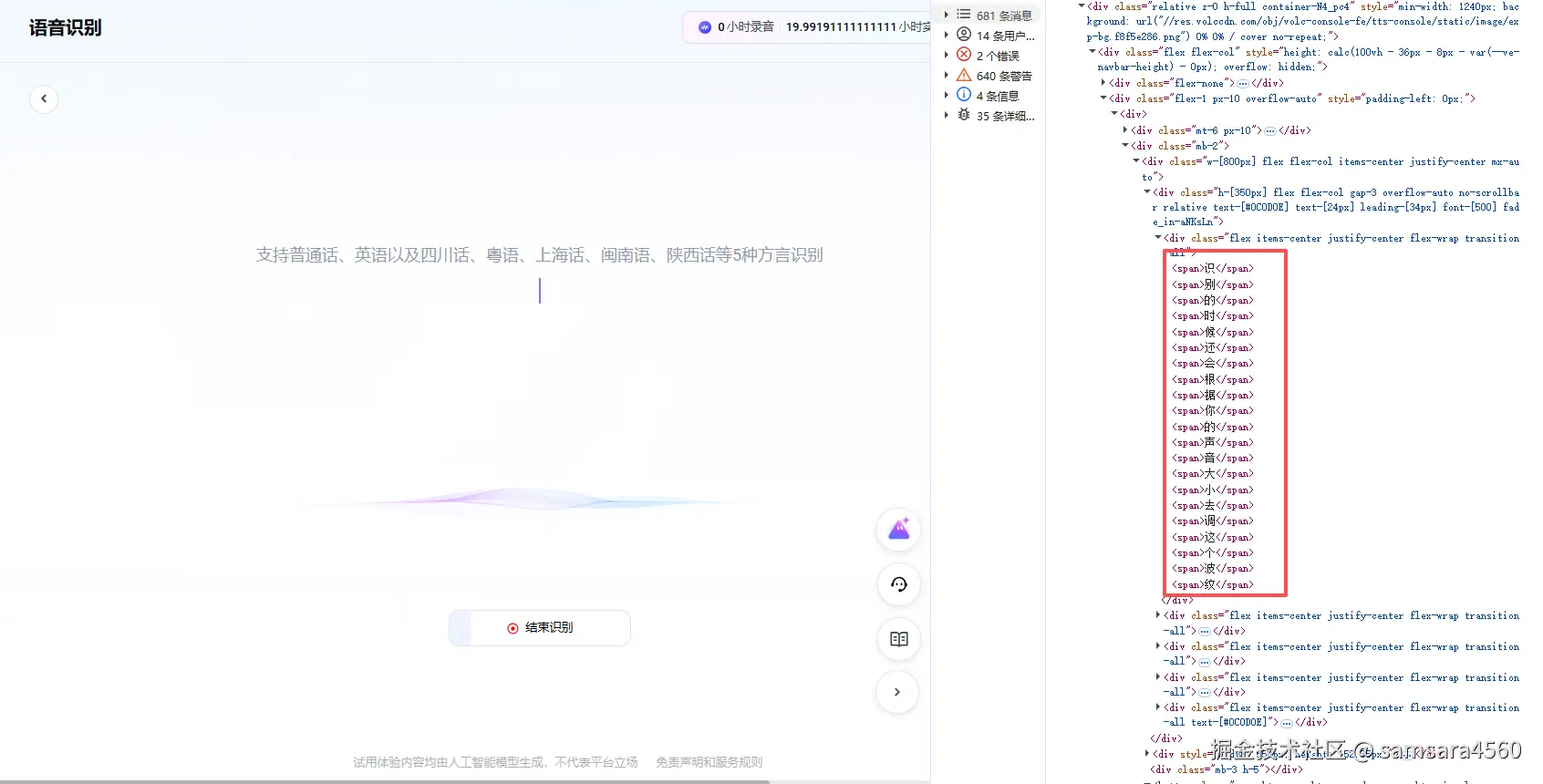Expand the 2 个错误 group arrow
The height and width of the screenshot is (784, 1543).
click(947, 55)
